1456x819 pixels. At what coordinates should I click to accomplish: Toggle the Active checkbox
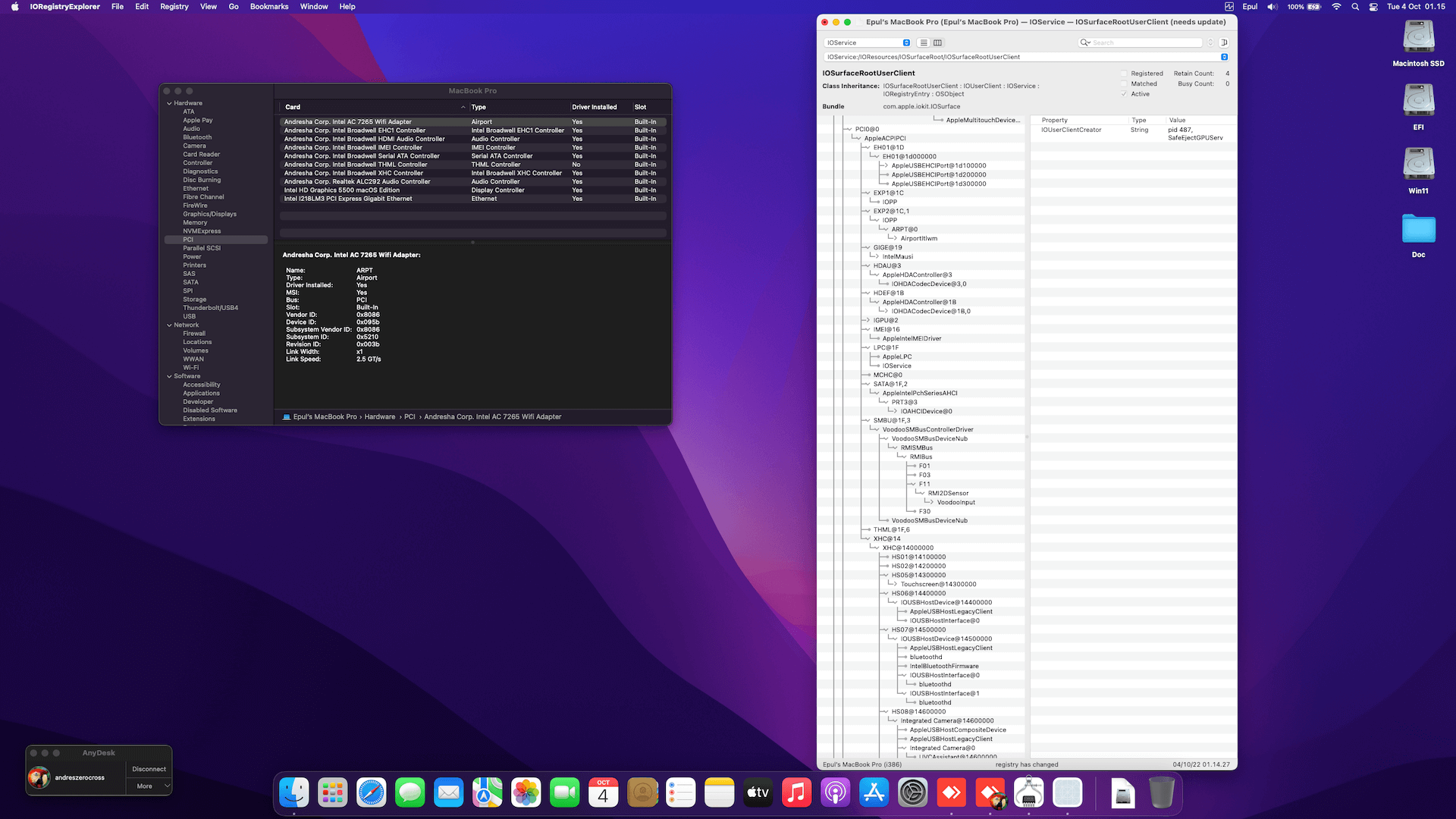pos(1124,94)
